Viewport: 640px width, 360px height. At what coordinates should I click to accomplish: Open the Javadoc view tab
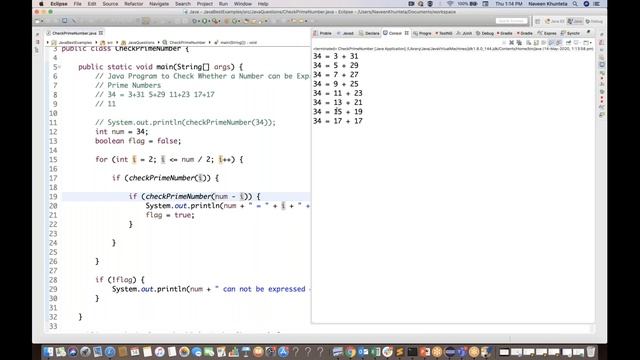345,33
